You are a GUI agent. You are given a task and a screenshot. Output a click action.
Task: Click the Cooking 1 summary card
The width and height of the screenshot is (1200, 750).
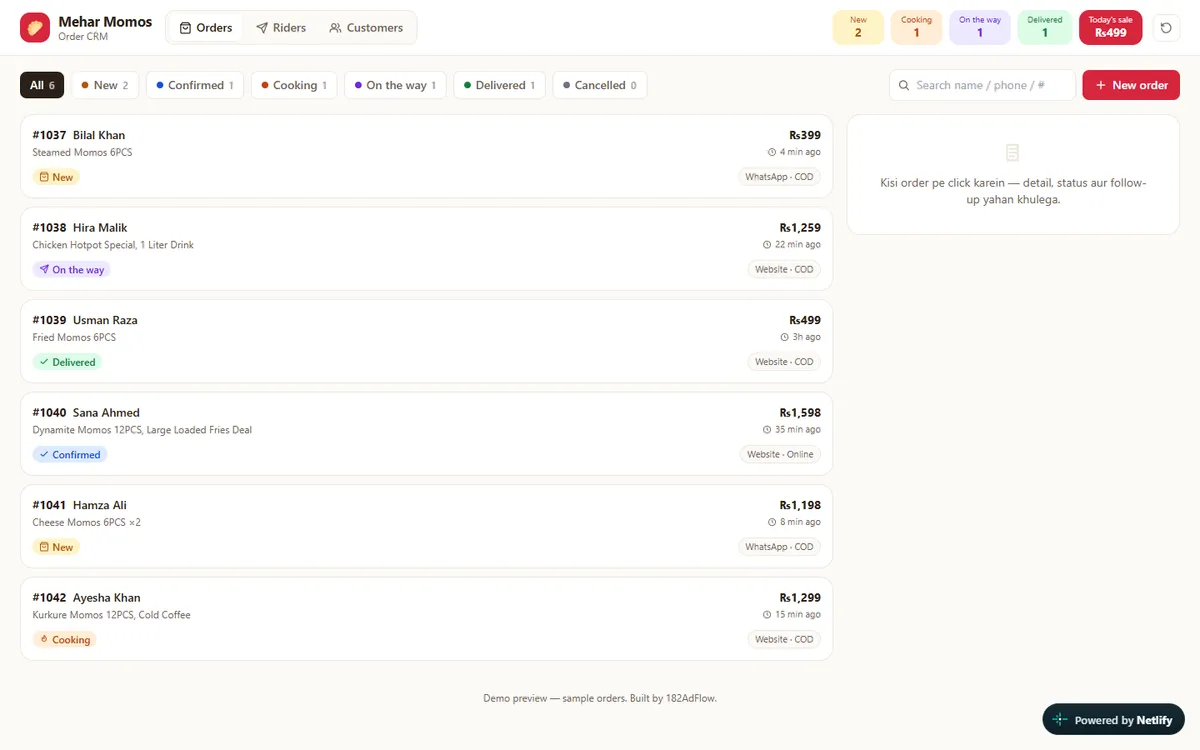916,27
